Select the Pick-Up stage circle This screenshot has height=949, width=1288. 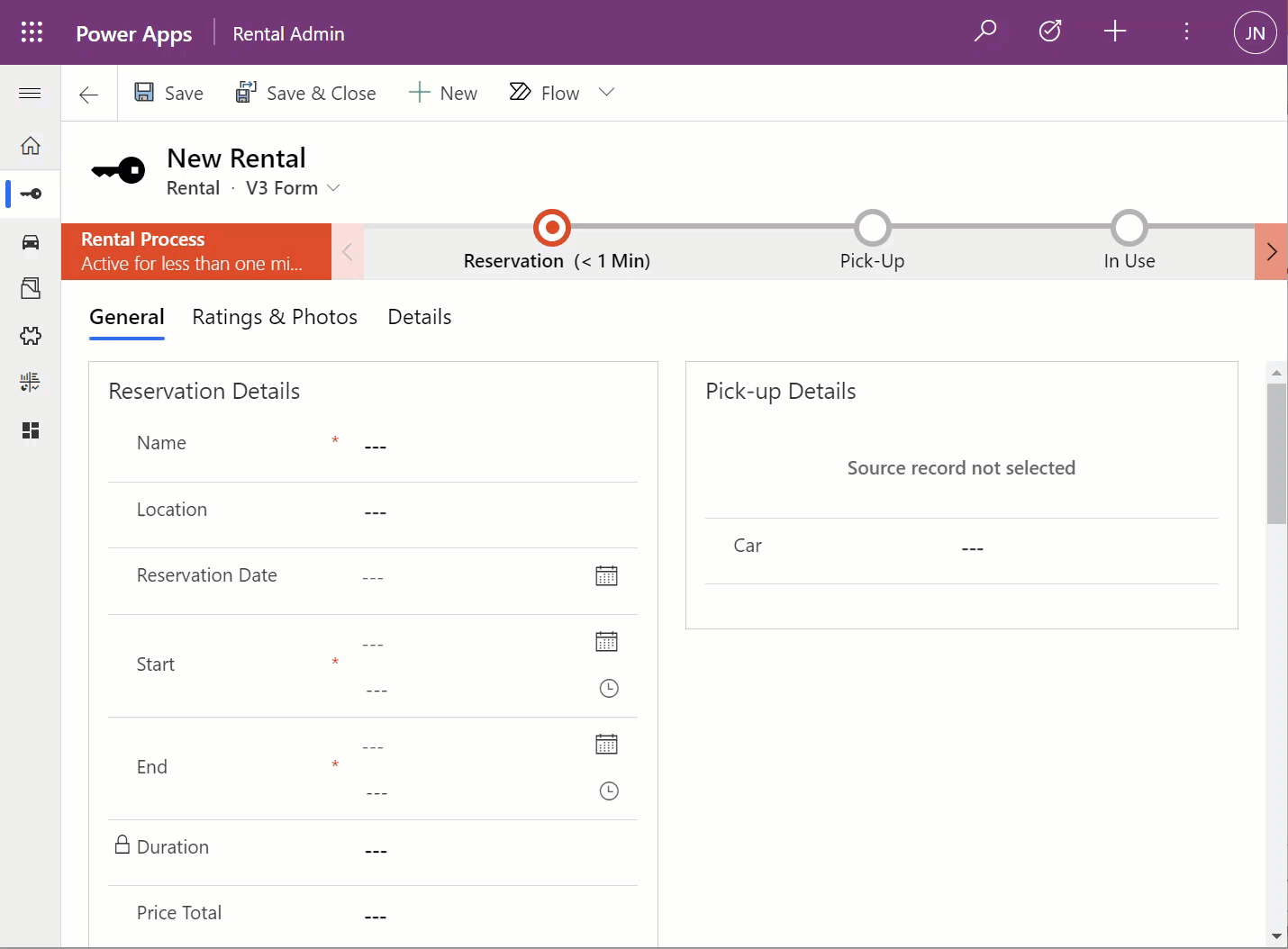872,228
